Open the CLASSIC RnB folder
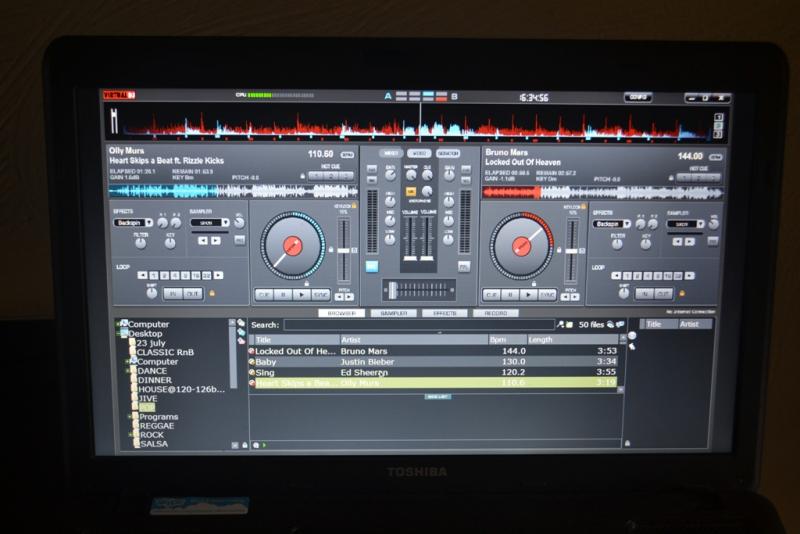The width and height of the screenshot is (800, 534). coord(165,352)
